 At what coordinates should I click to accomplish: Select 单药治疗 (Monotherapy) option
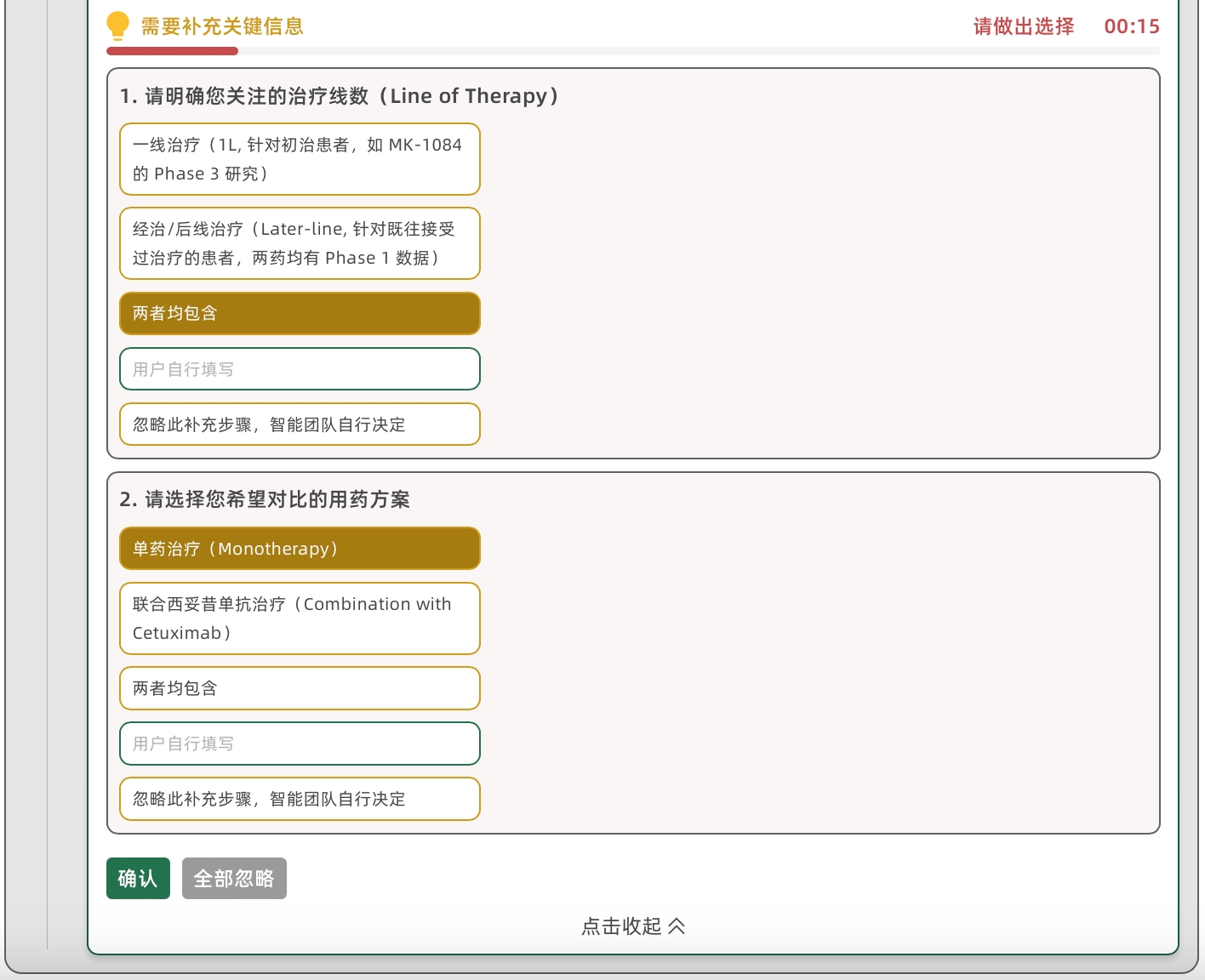[x=300, y=548]
